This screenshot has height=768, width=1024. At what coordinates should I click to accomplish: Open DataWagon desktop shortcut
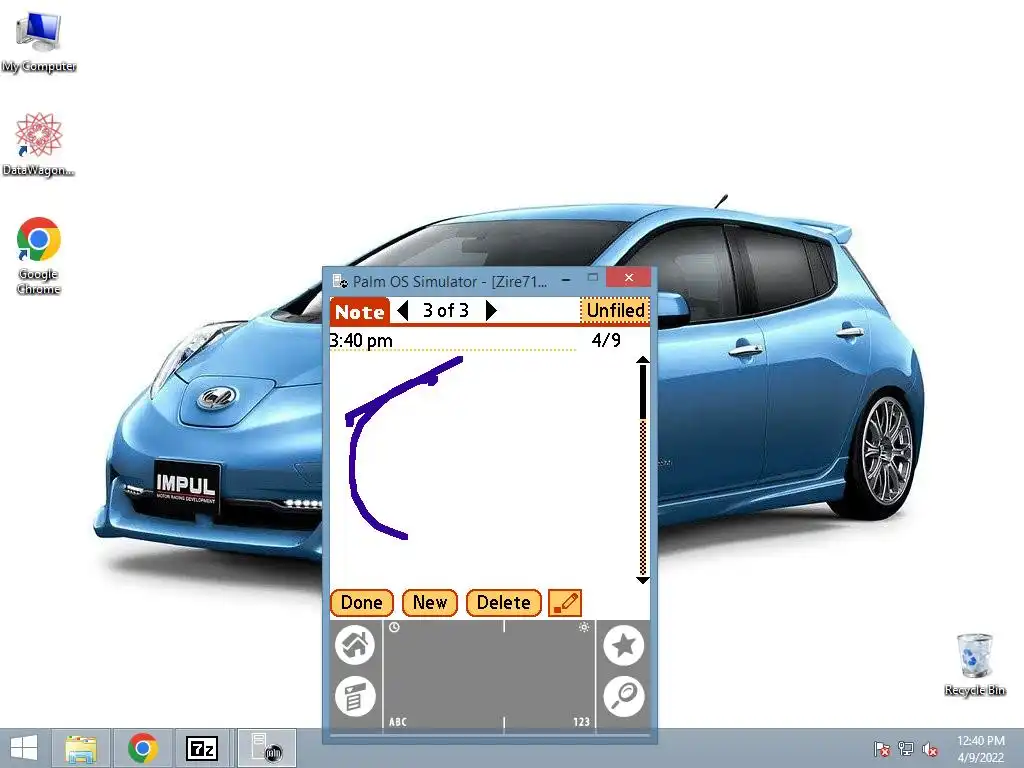click(x=39, y=144)
